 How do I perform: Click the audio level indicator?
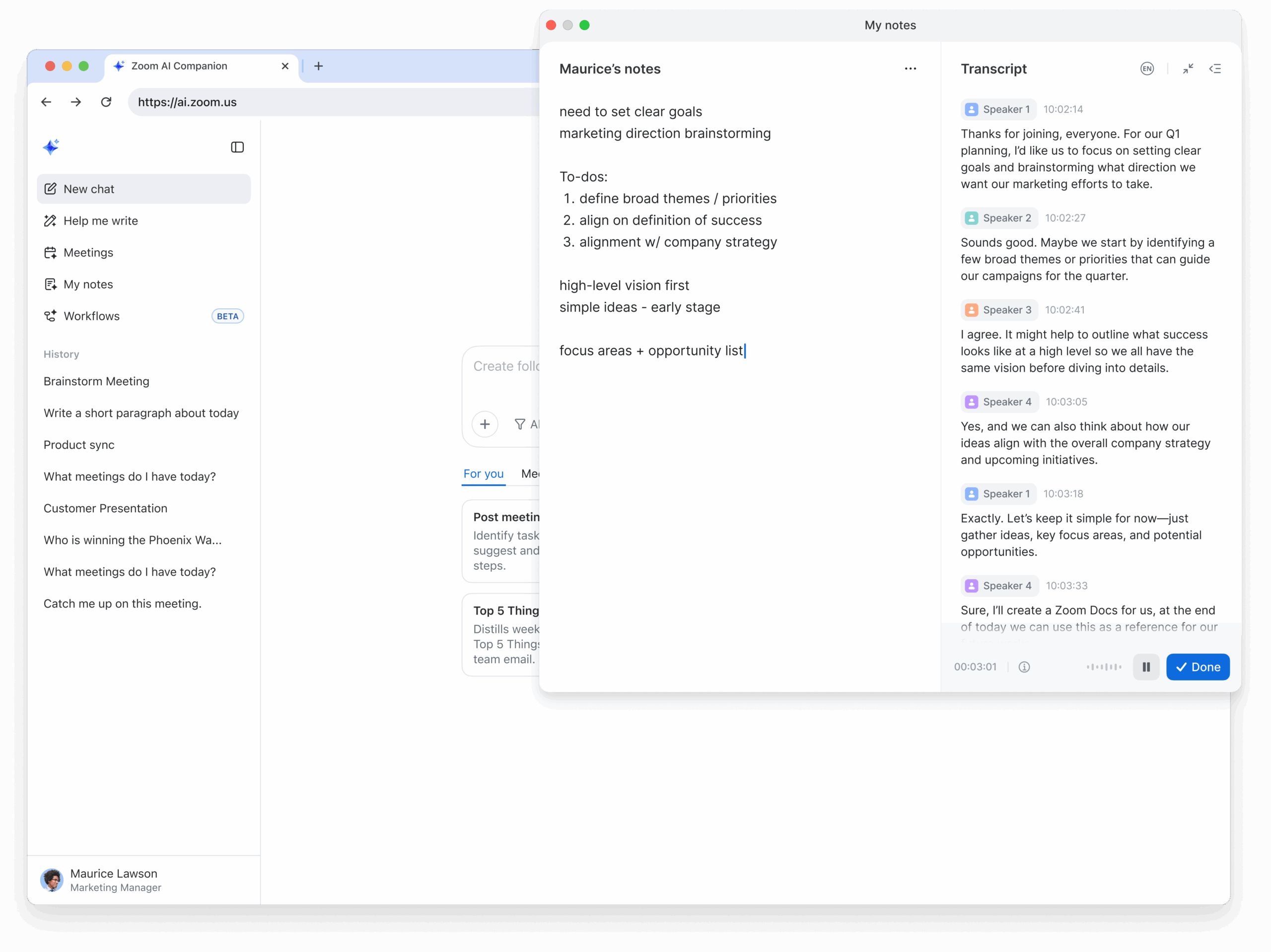1104,667
